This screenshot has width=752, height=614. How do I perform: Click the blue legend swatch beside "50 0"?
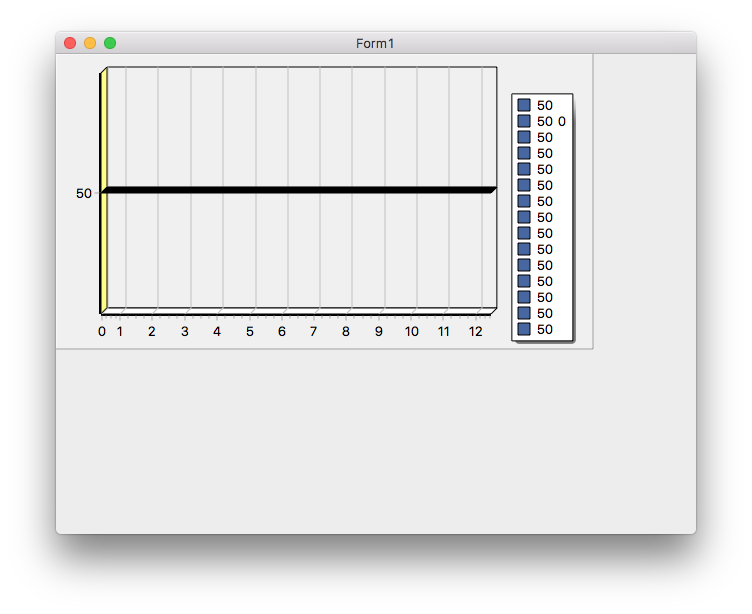point(524,121)
